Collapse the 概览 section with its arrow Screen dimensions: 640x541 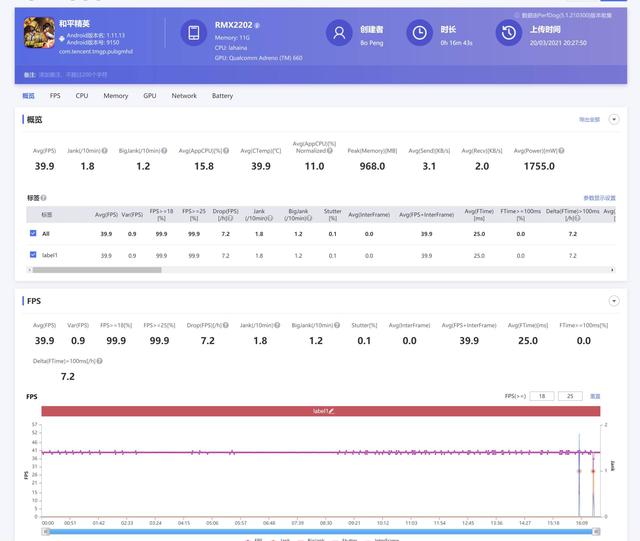point(614,119)
